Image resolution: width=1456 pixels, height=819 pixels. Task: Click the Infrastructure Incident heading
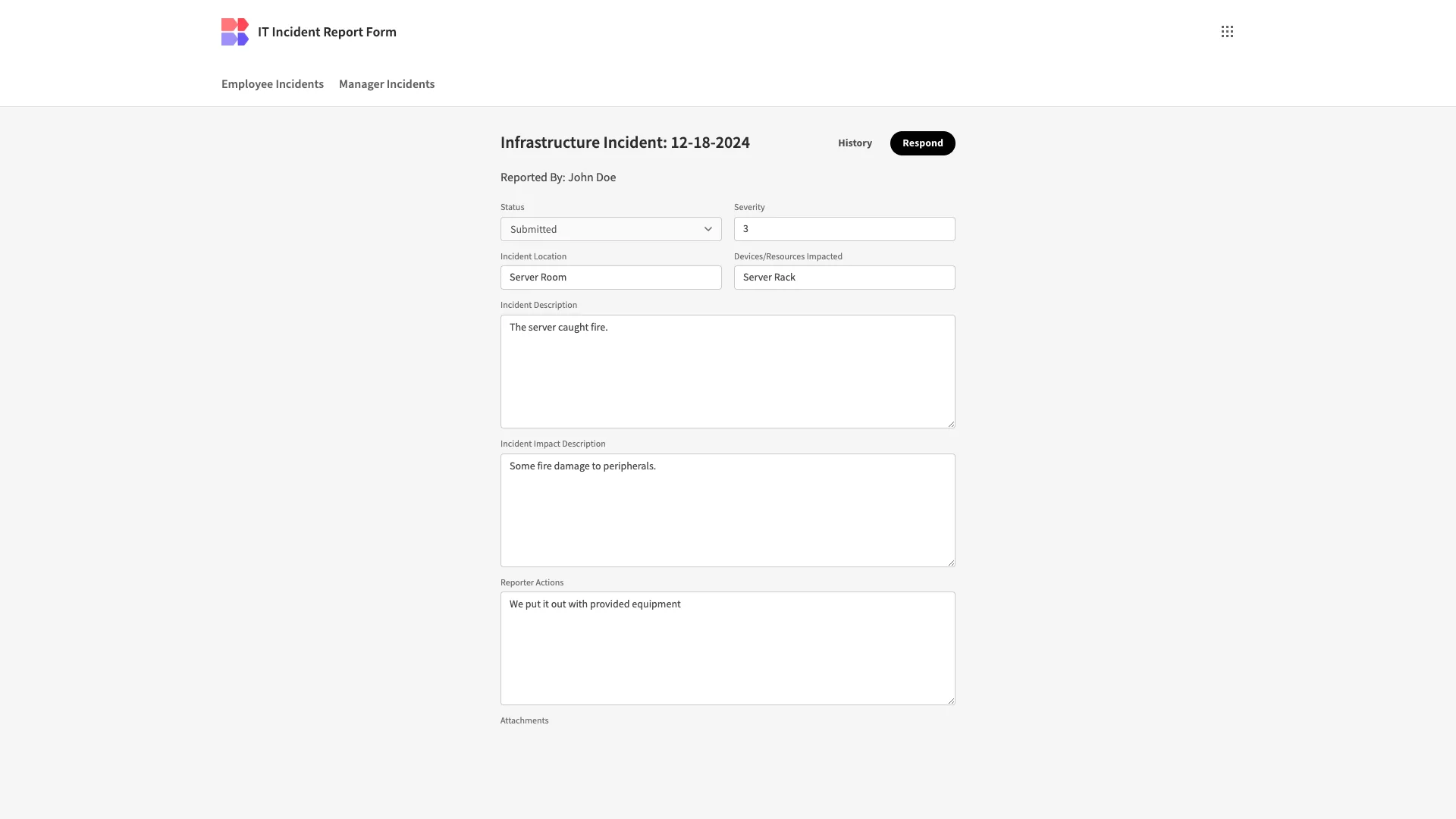coord(625,143)
